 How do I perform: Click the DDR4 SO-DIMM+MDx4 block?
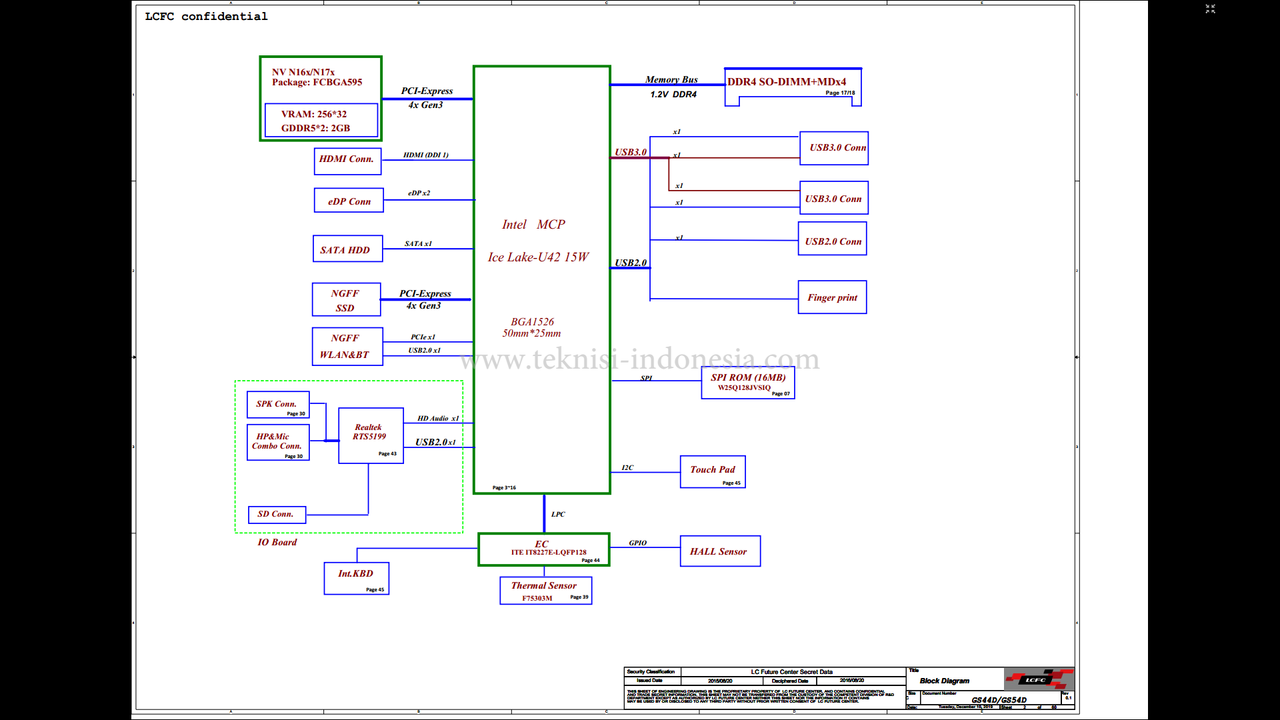pos(793,87)
